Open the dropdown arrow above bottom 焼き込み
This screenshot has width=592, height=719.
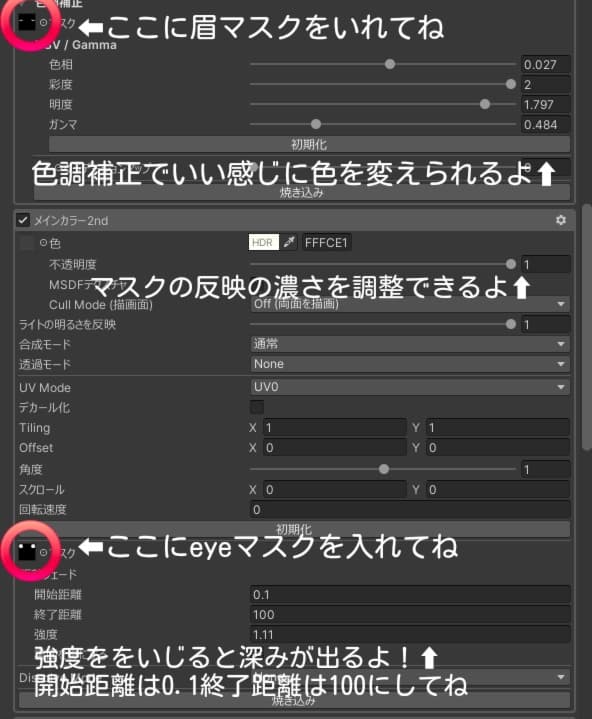pos(560,677)
